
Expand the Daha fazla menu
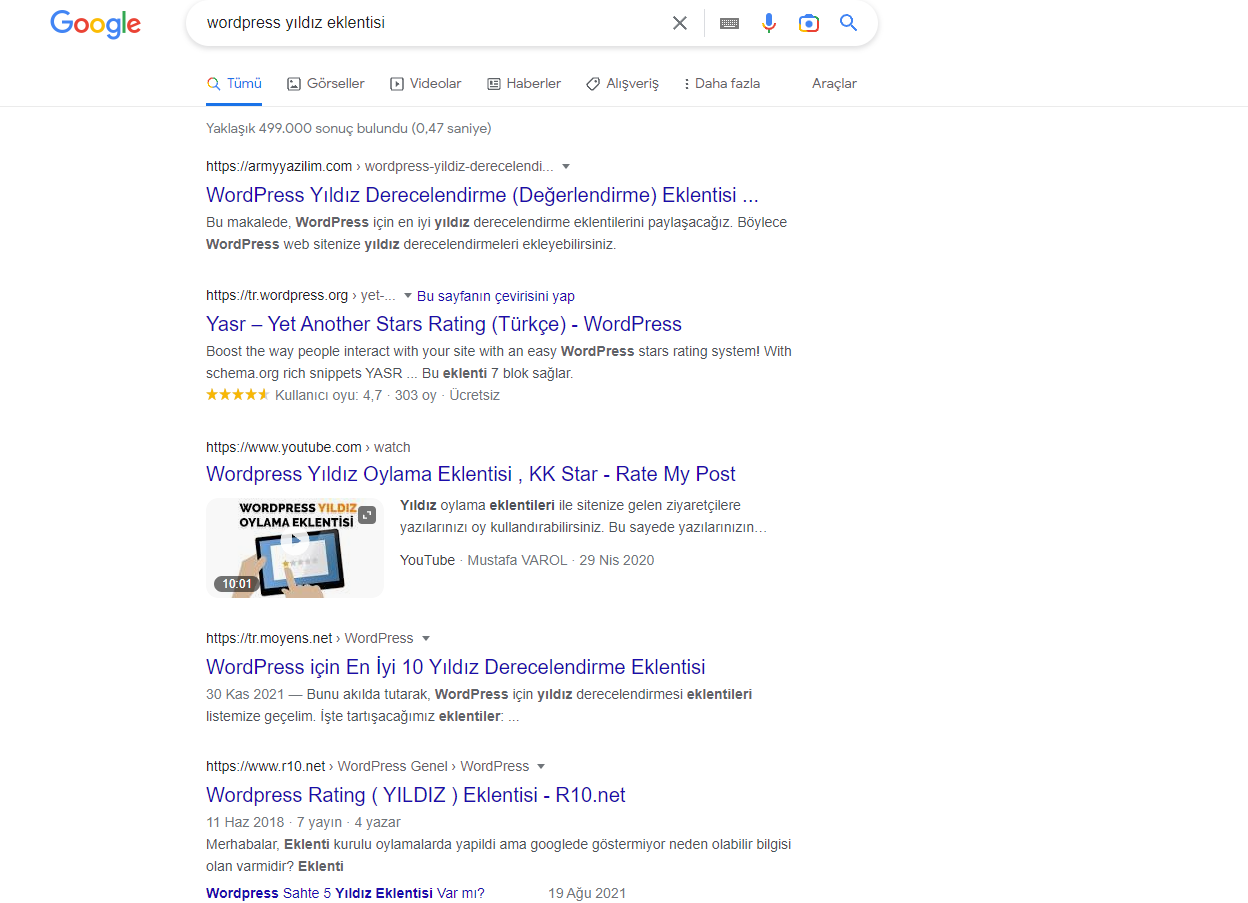pos(721,84)
